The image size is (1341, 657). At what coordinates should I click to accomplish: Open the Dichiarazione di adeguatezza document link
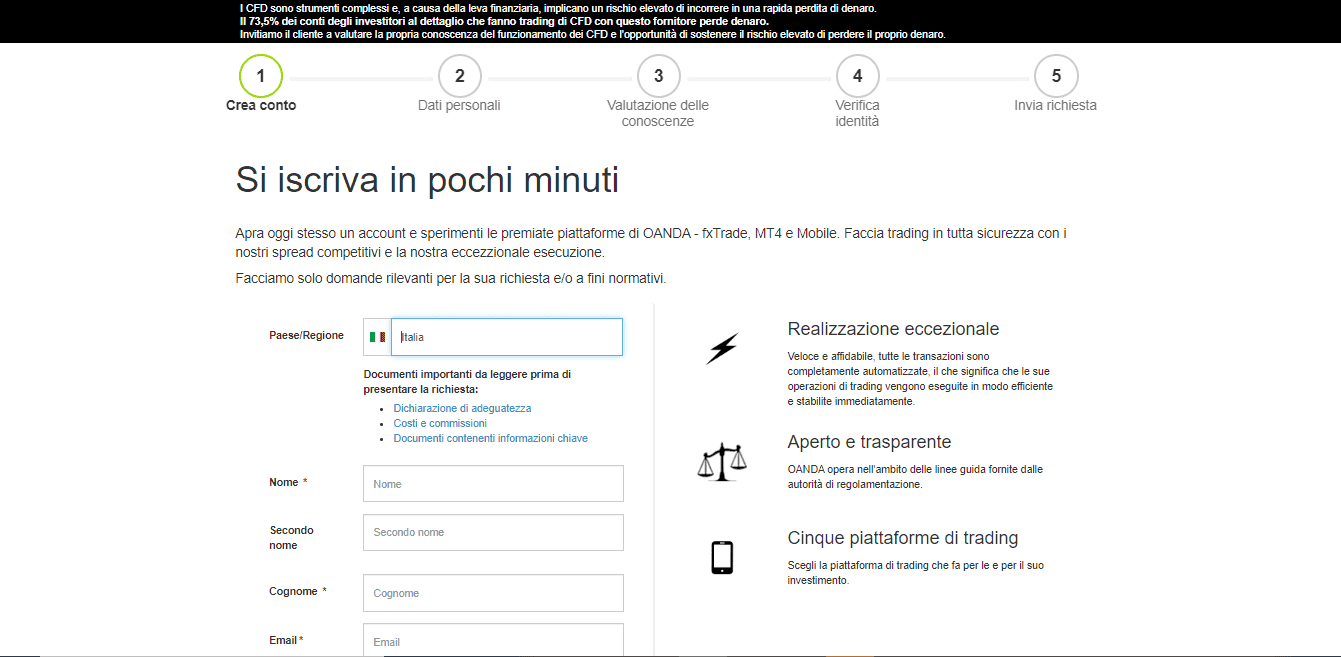(462, 408)
